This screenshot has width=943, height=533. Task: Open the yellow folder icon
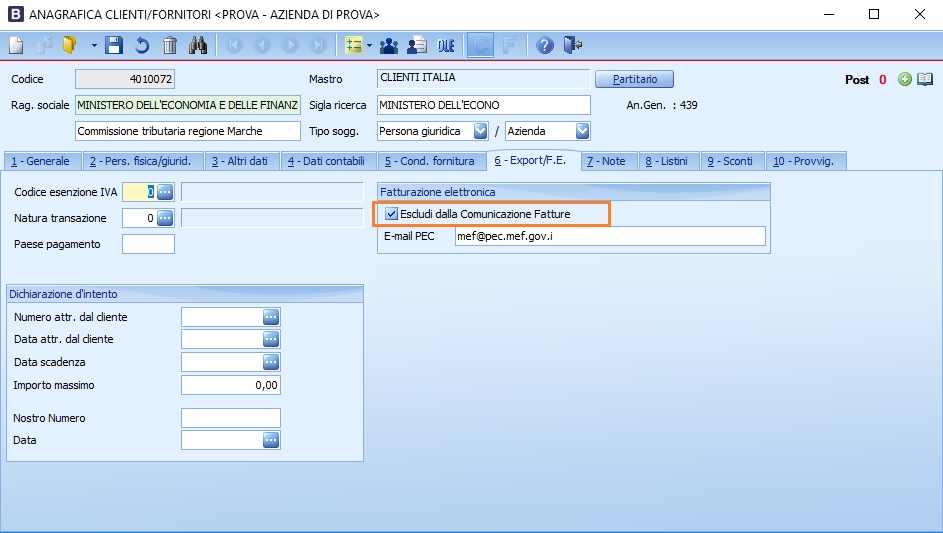point(70,45)
